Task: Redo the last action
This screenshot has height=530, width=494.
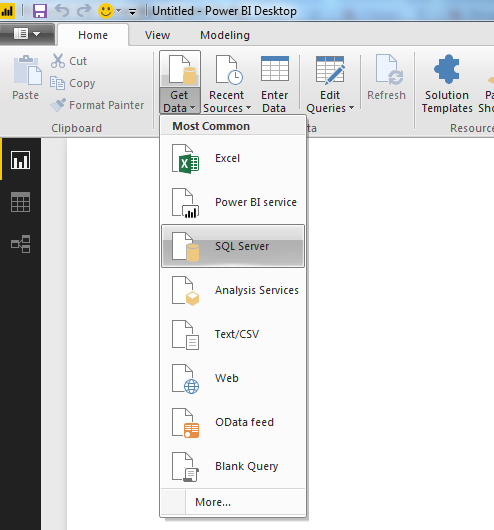Action: tap(84, 11)
